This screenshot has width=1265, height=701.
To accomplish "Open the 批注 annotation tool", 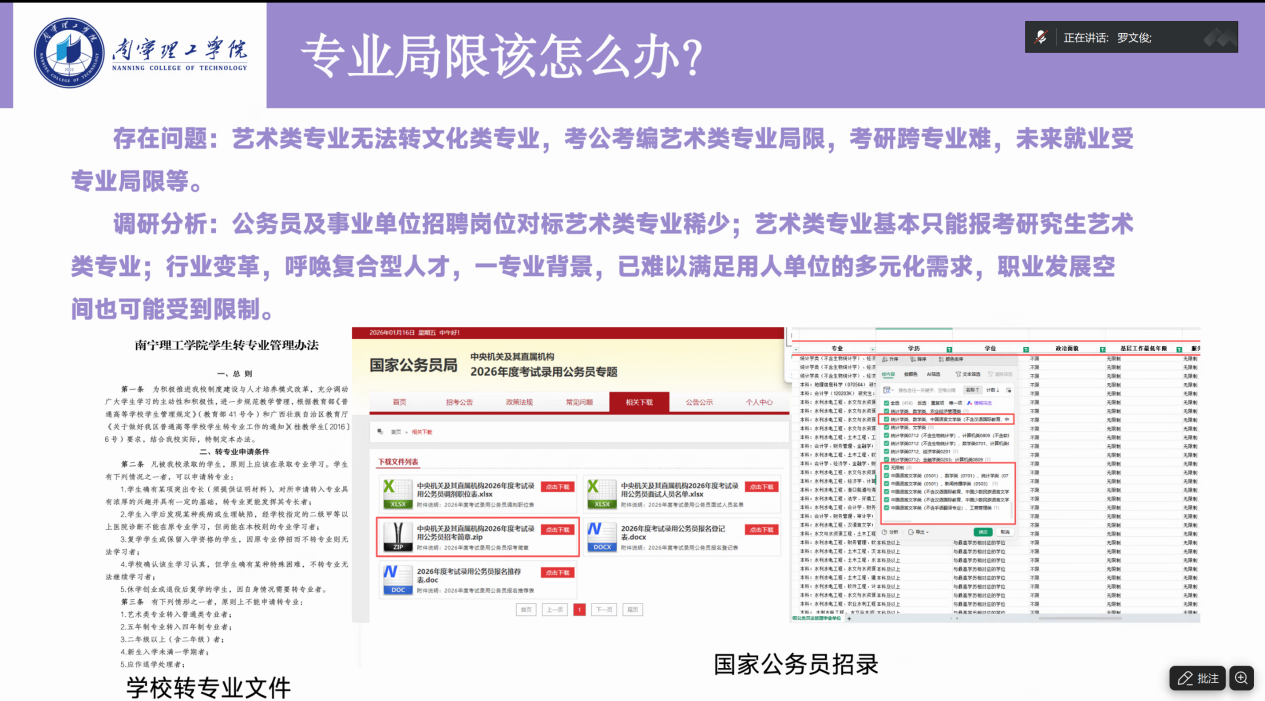I will pos(1197,678).
